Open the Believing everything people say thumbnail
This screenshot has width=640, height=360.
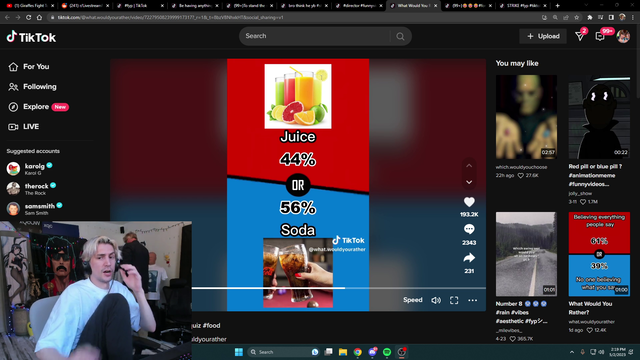click(x=599, y=254)
